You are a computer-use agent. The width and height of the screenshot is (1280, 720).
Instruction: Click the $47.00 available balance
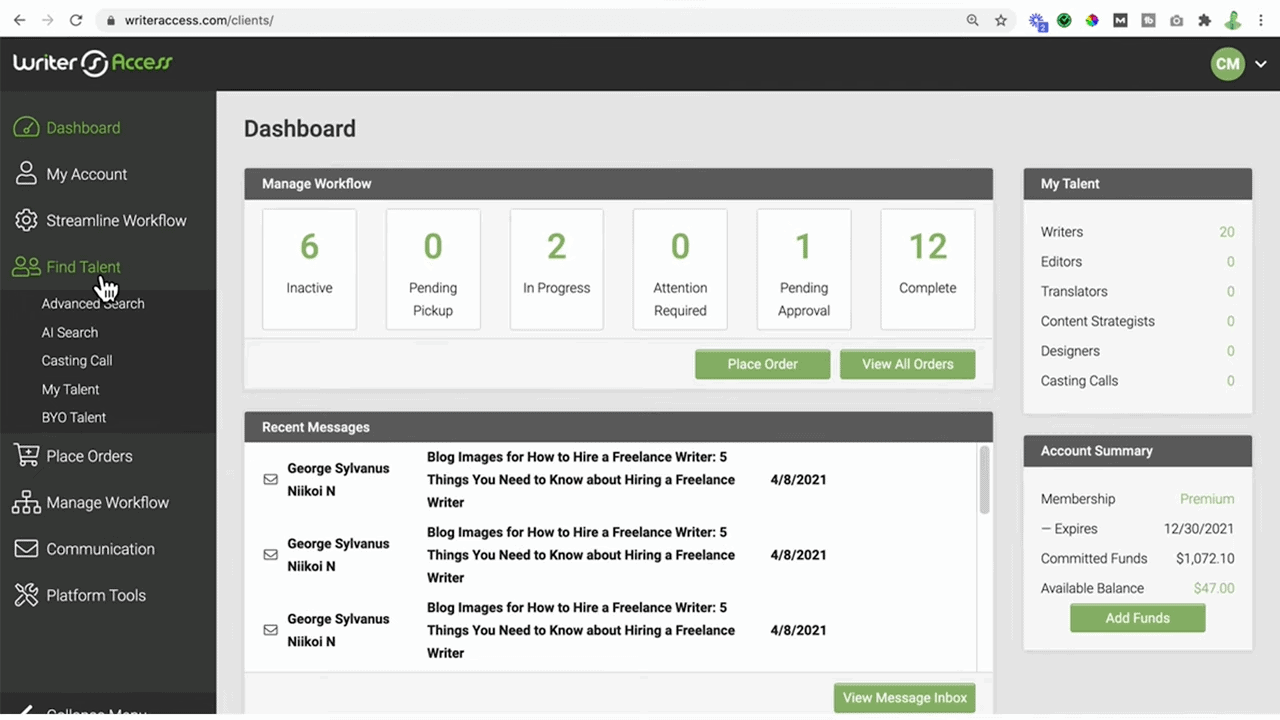pos(1214,588)
